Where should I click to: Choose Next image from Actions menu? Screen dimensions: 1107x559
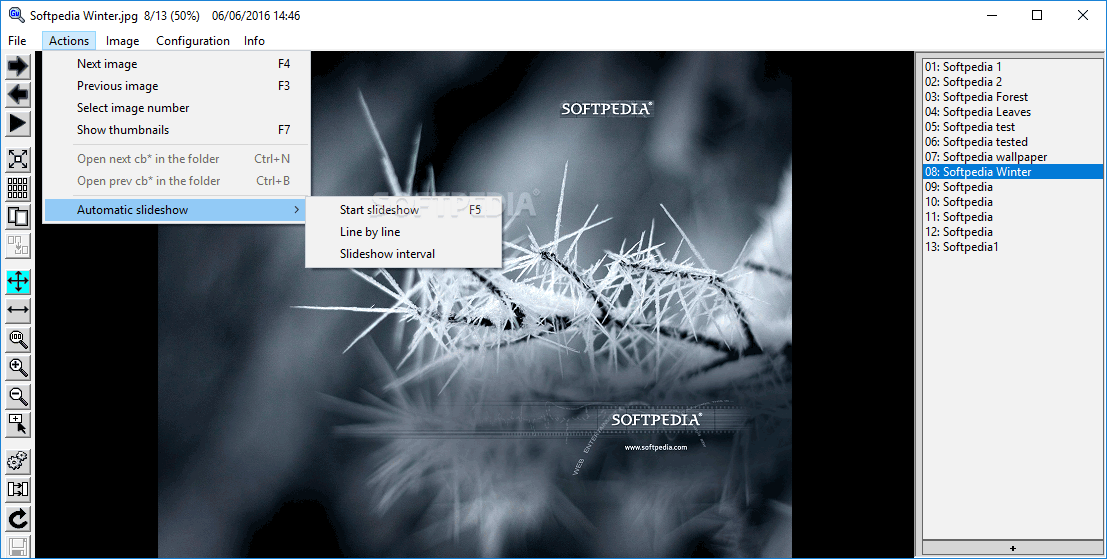(176, 64)
